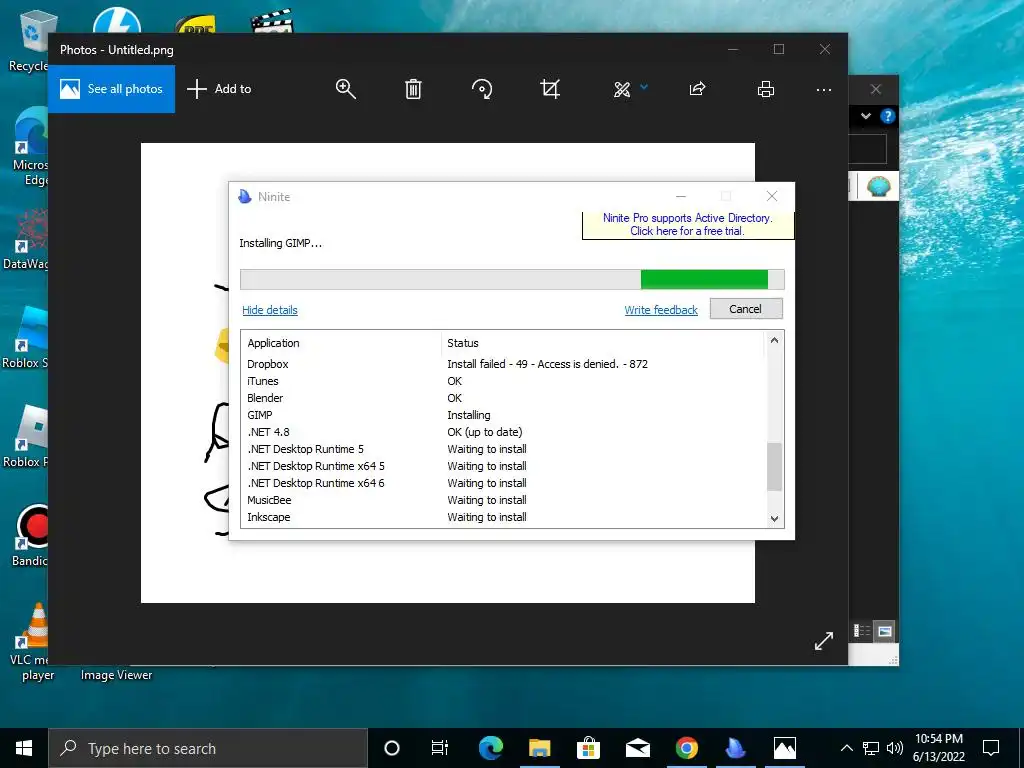Open File Explorer from the taskbar
The width and height of the screenshot is (1024, 768).
pos(539,748)
